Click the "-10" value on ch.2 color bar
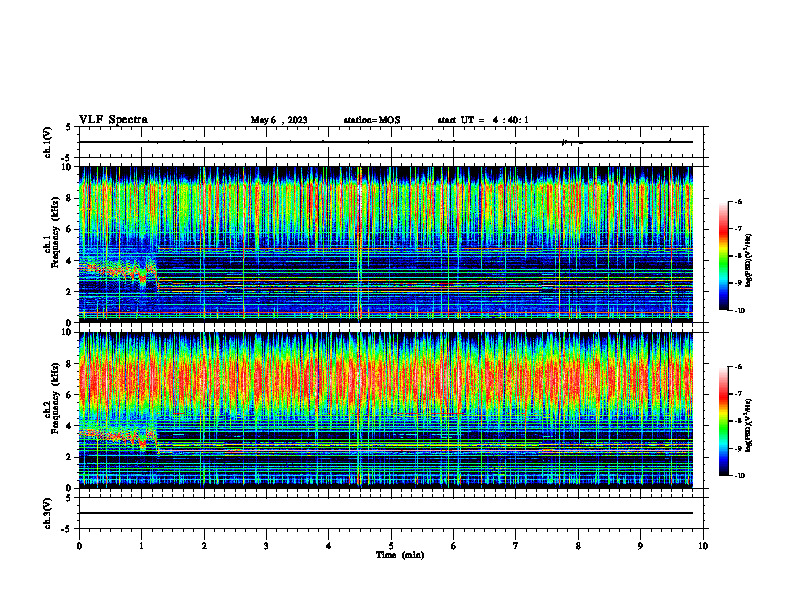 (739, 475)
